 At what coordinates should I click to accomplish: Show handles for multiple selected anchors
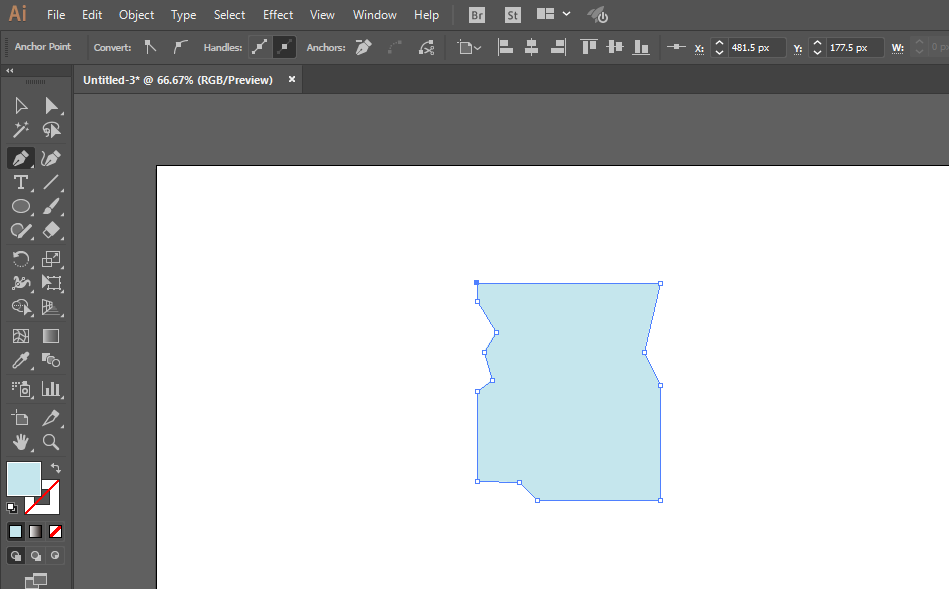[x=260, y=47]
